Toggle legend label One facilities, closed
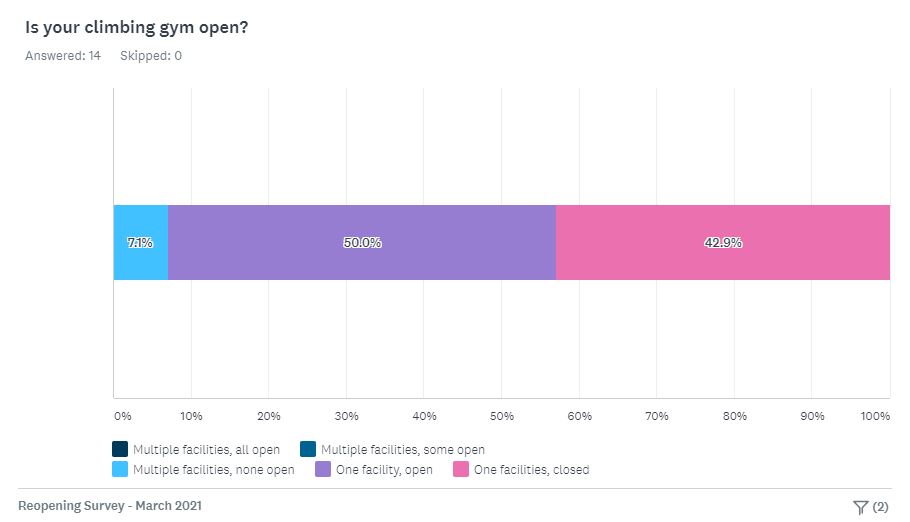Image resolution: width=910 pixels, height=522 pixels. coord(531,470)
